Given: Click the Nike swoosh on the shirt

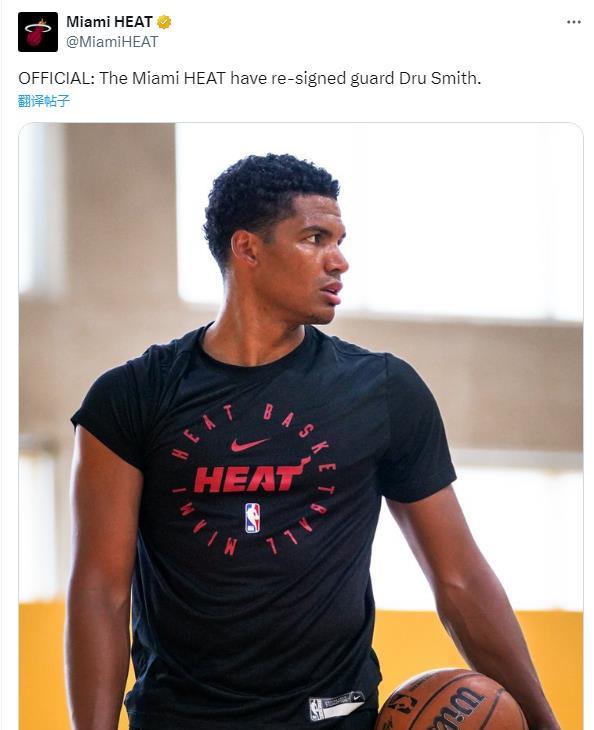Looking at the screenshot, I should point(250,445).
